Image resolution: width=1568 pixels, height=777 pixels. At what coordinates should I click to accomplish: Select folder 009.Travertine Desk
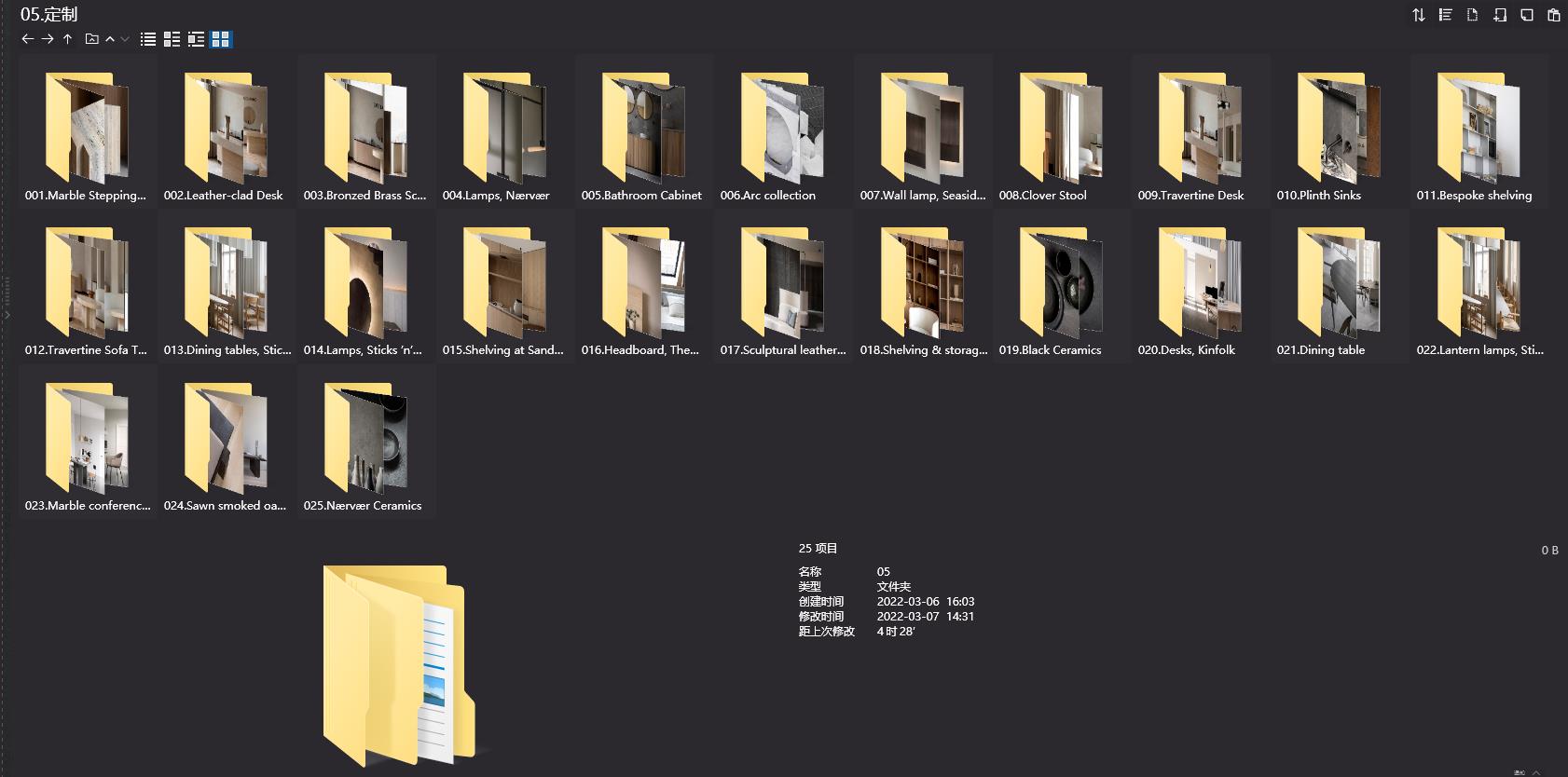(1201, 130)
